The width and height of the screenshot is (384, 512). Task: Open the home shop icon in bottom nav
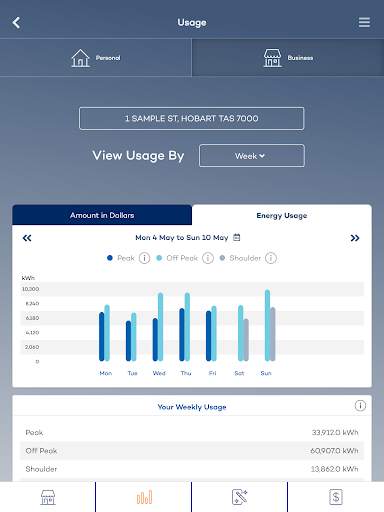[48, 497]
